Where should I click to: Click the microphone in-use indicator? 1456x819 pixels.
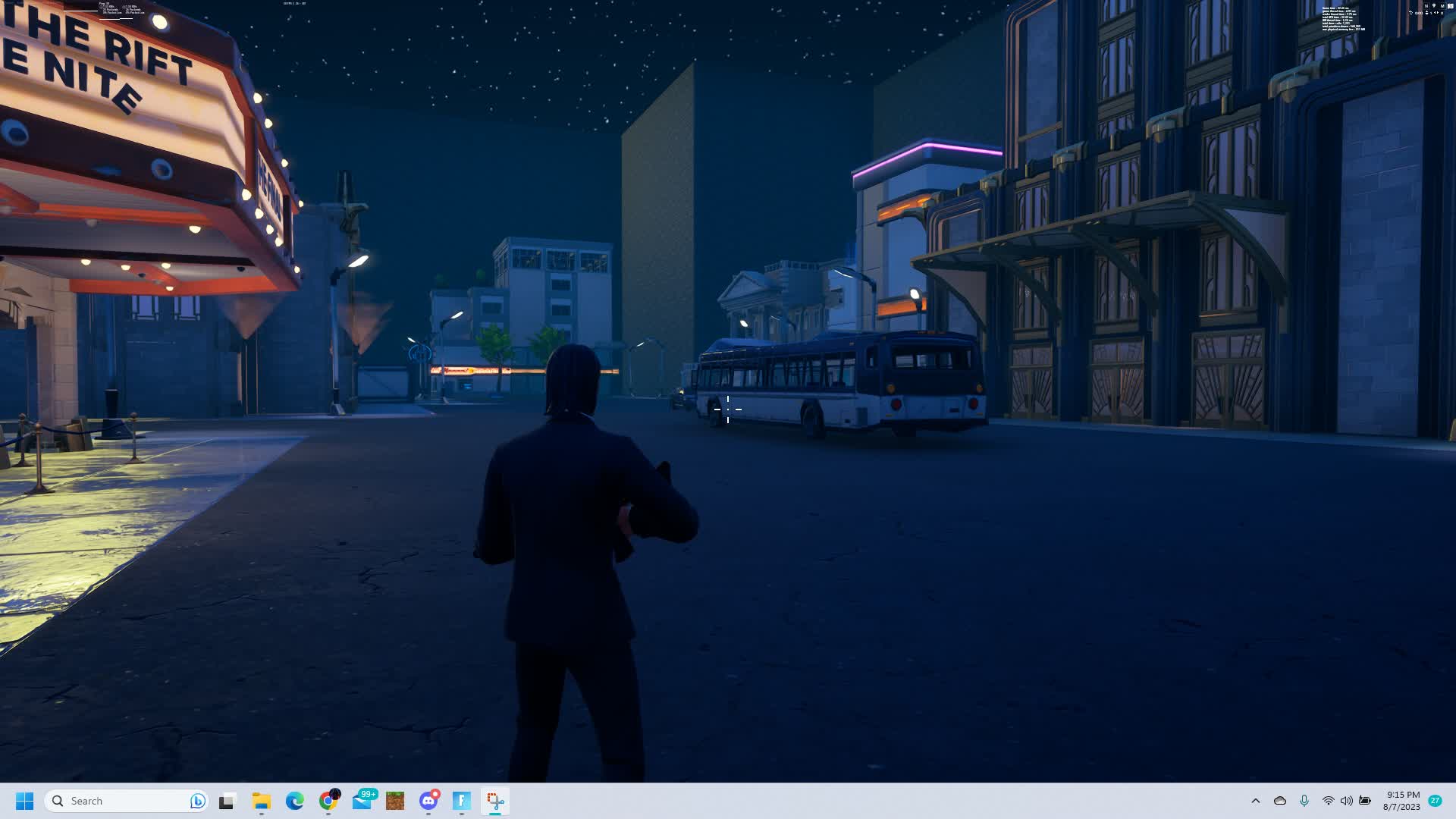(x=1304, y=801)
